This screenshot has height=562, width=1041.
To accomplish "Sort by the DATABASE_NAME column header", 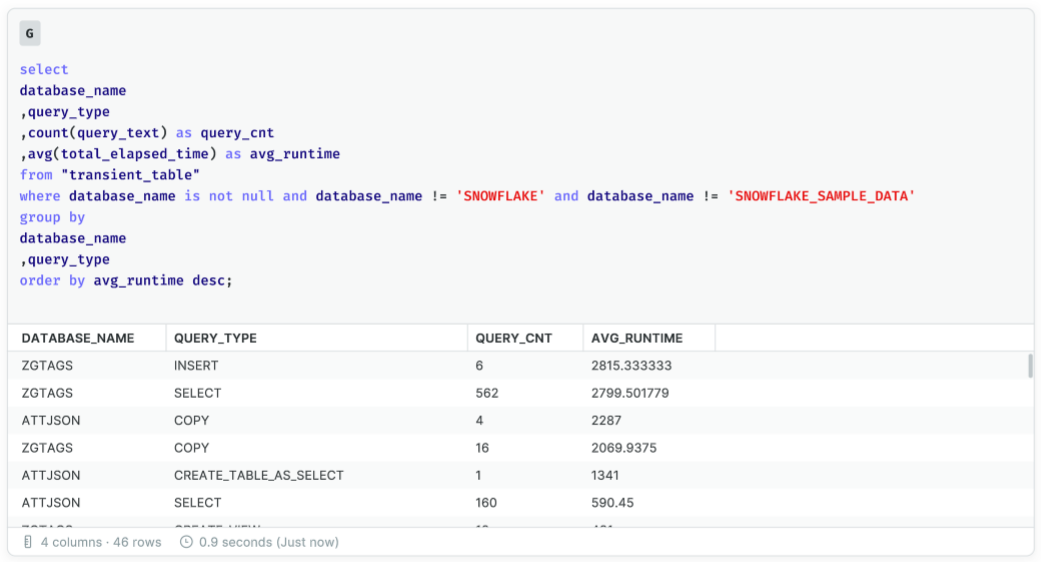I will (x=78, y=338).
